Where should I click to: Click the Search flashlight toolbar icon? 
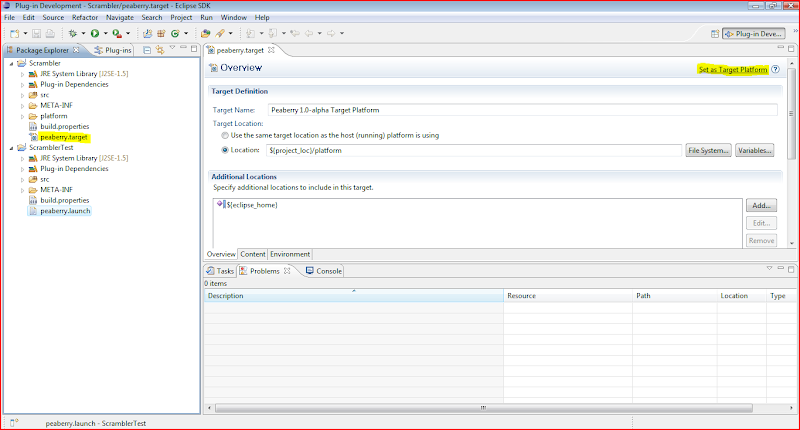click(x=220, y=34)
